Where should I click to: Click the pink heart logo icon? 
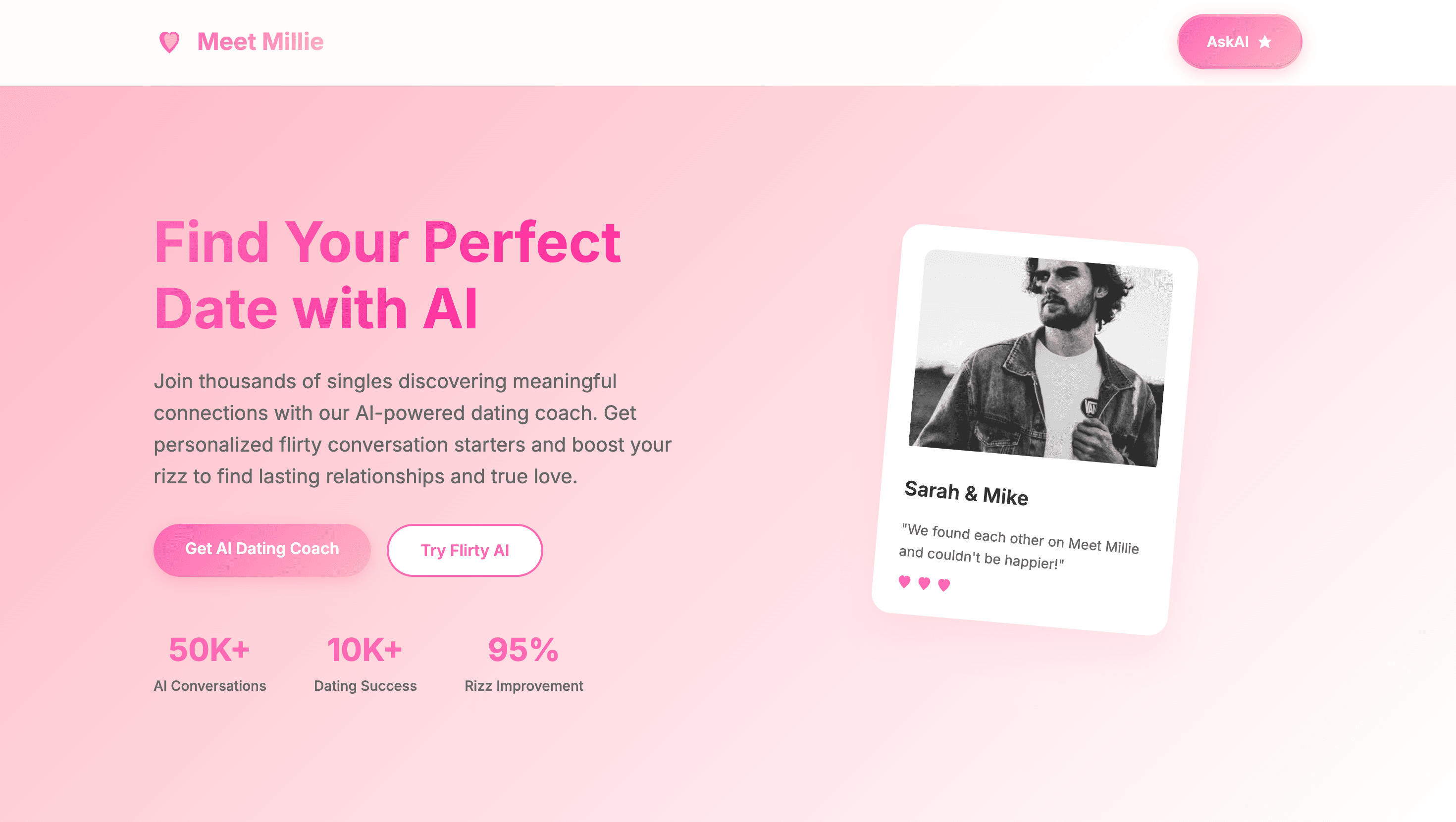point(169,42)
